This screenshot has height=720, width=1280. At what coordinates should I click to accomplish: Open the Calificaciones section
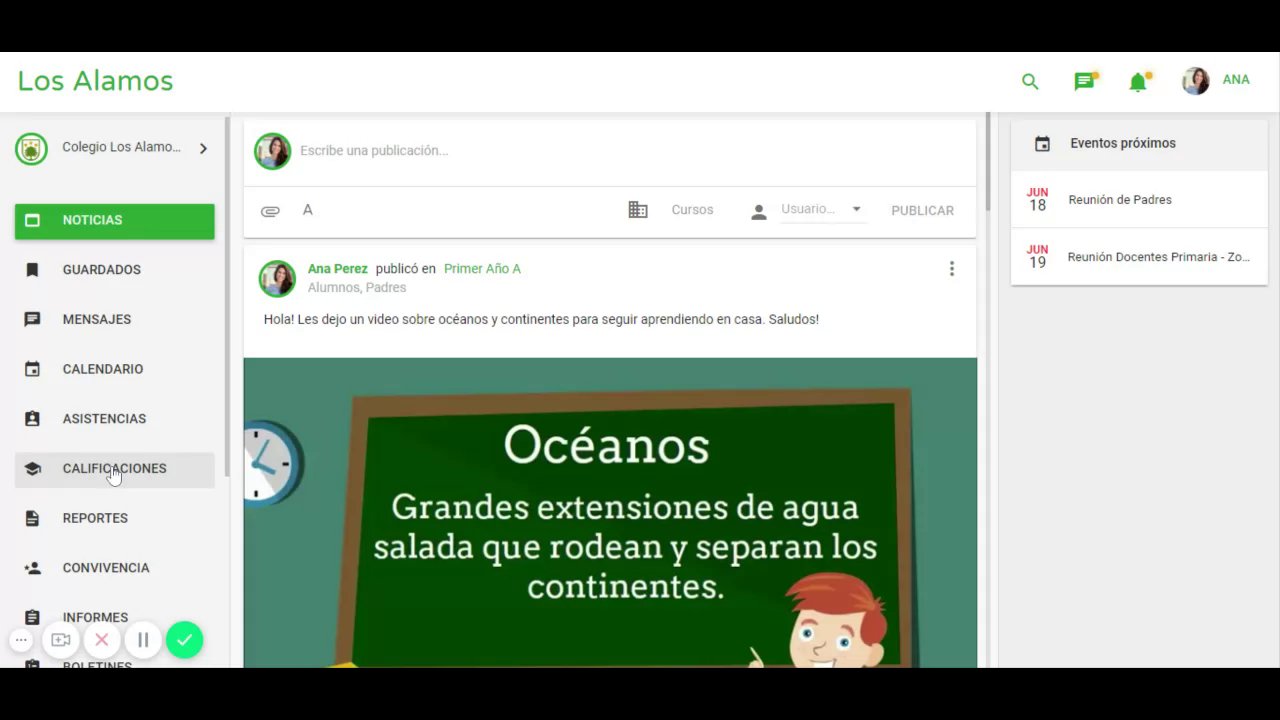click(114, 470)
